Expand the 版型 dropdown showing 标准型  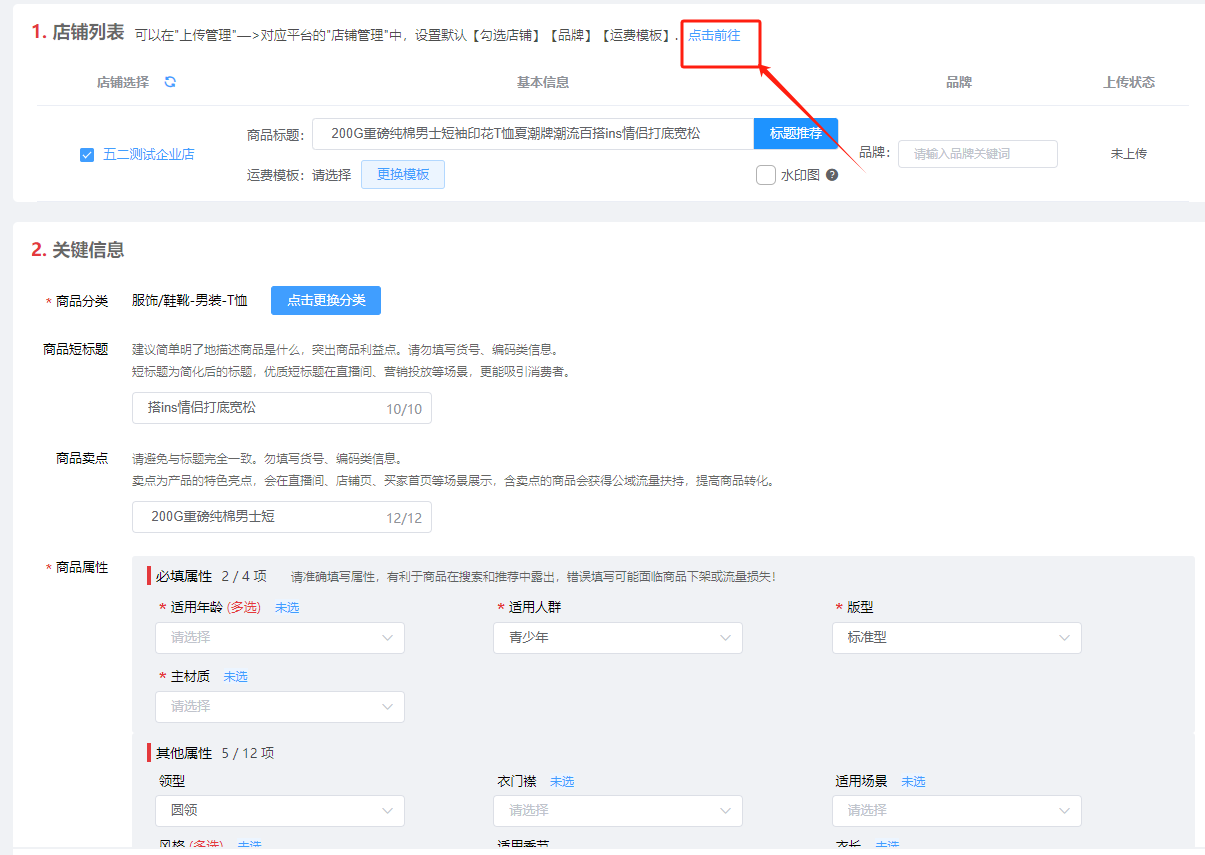(957, 638)
